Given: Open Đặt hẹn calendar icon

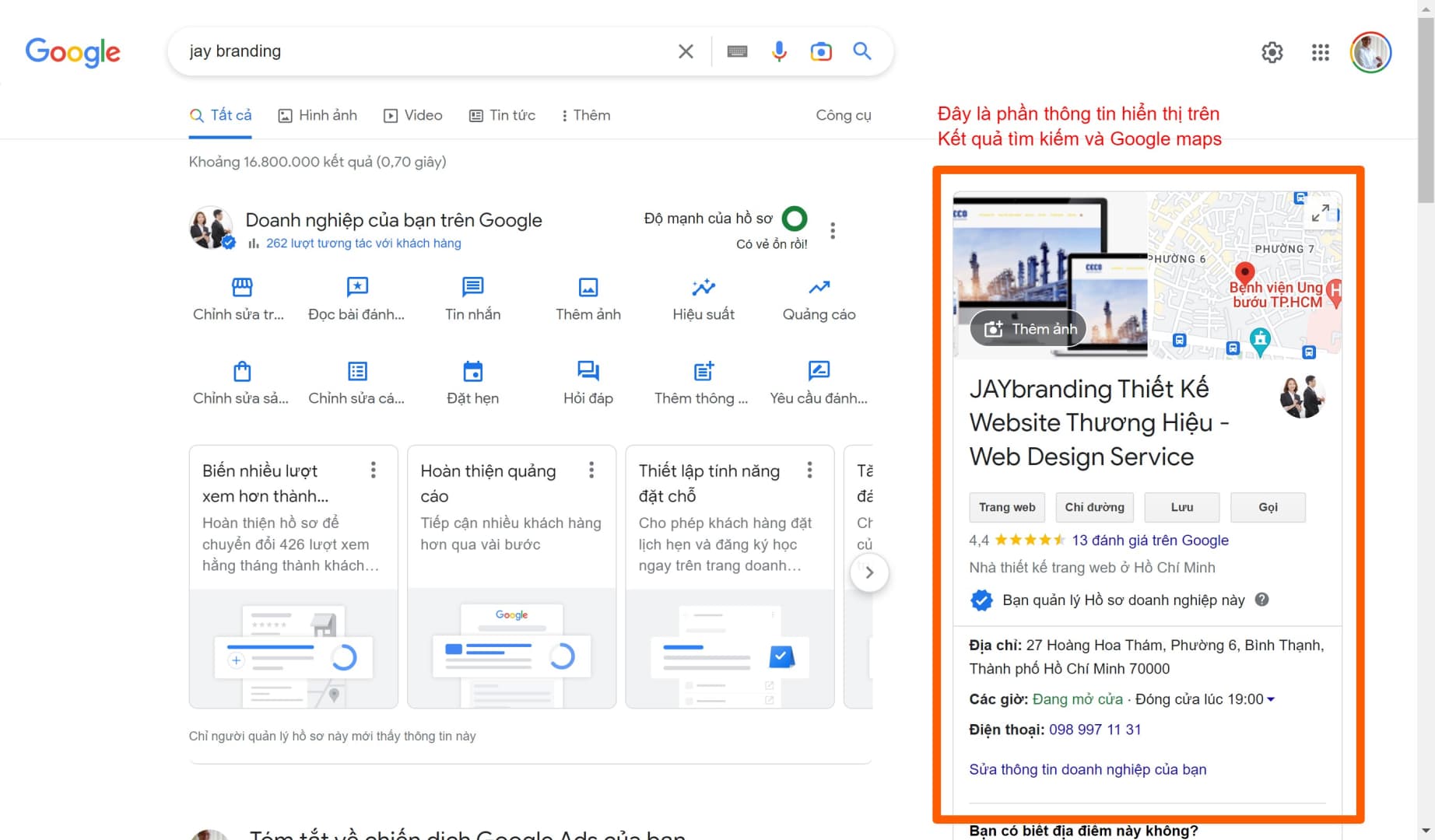Looking at the screenshot, I should tap(473, 371).
